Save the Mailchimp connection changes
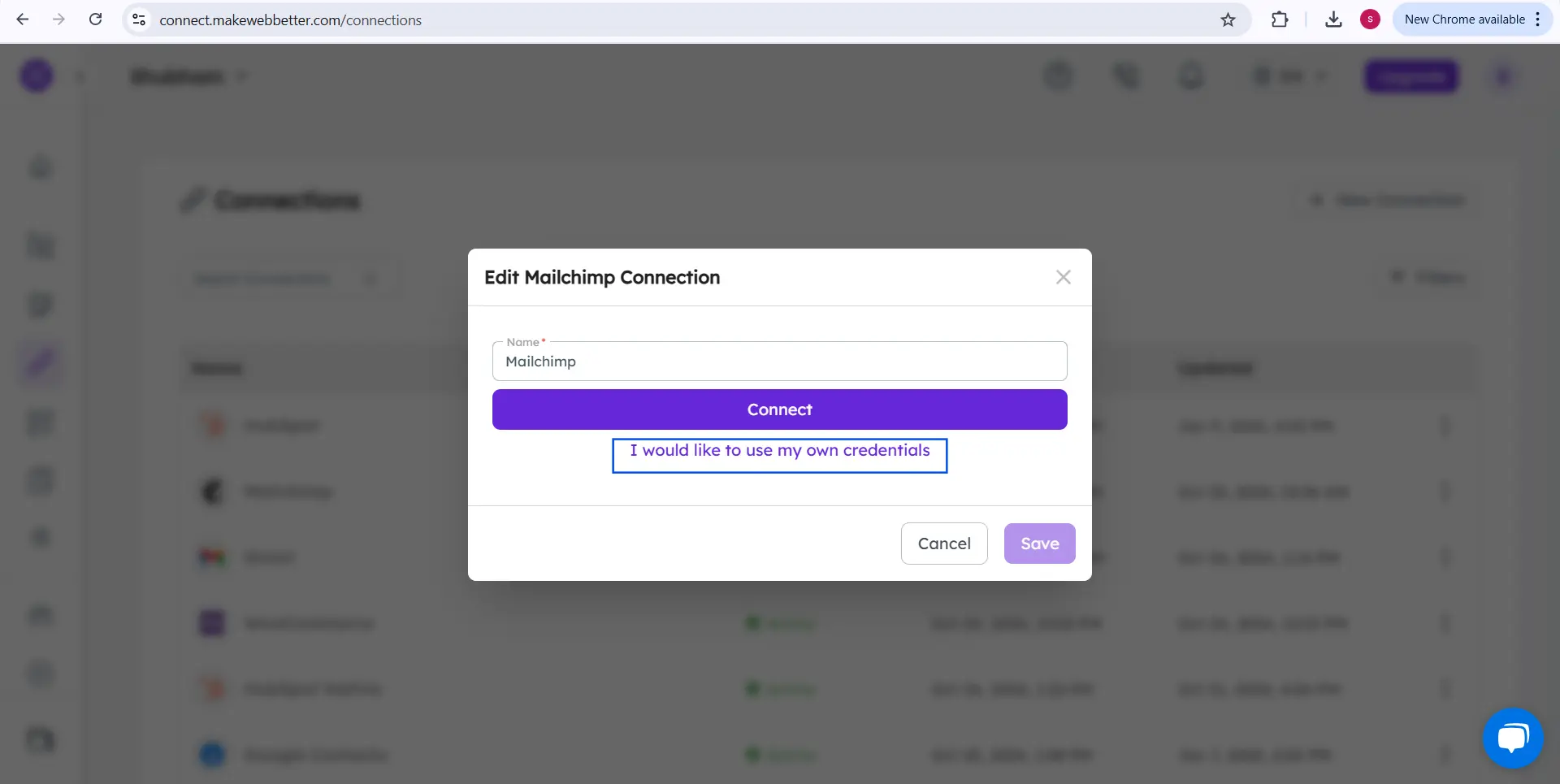Viewport: 1560px width, 784px height. tap(1039, 544)
